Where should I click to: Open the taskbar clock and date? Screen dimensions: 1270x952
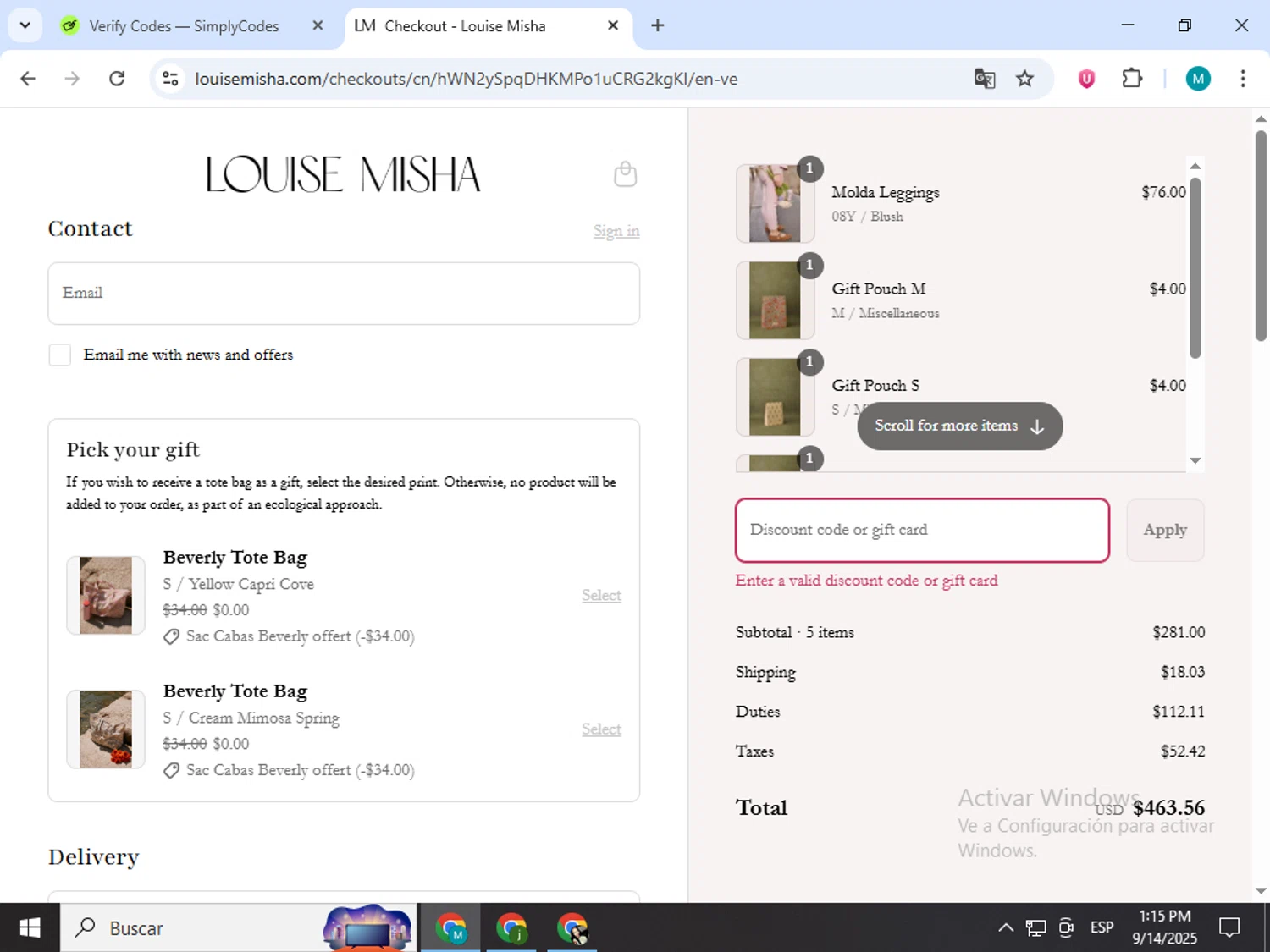pyautogui.click(x=1164, y=927)
